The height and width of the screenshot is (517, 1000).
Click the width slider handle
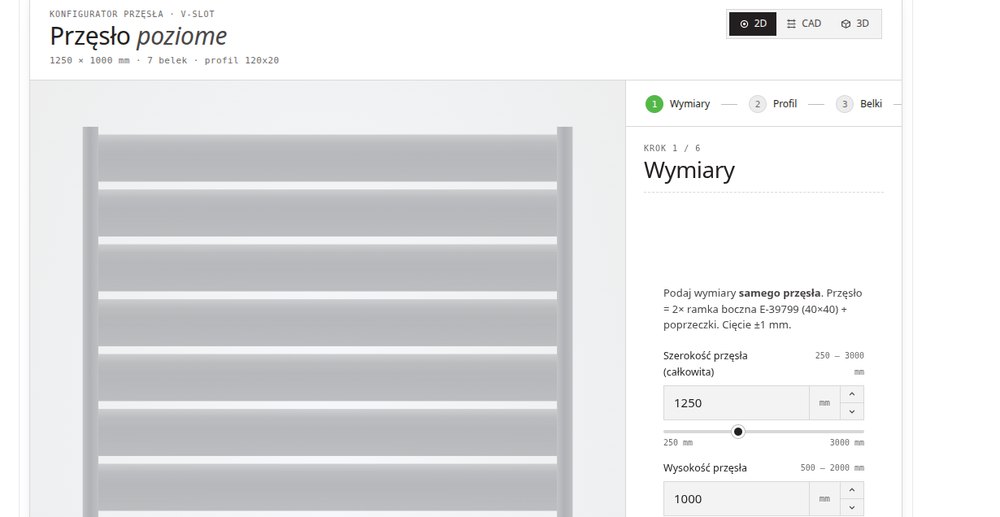point(738,432)
